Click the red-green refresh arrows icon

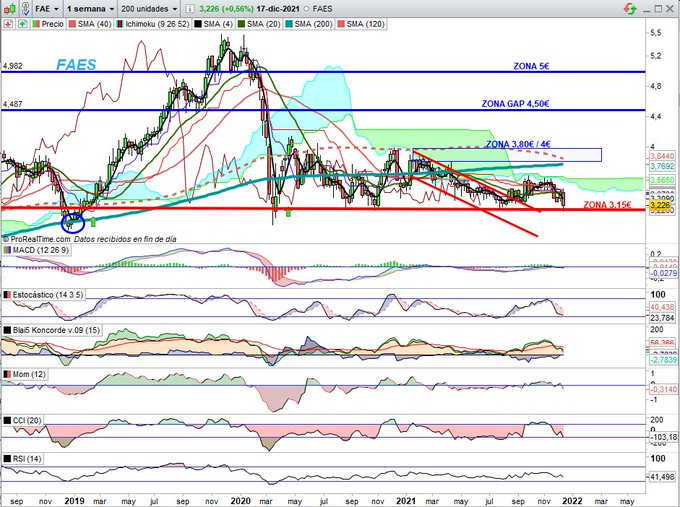coord(630,8)
